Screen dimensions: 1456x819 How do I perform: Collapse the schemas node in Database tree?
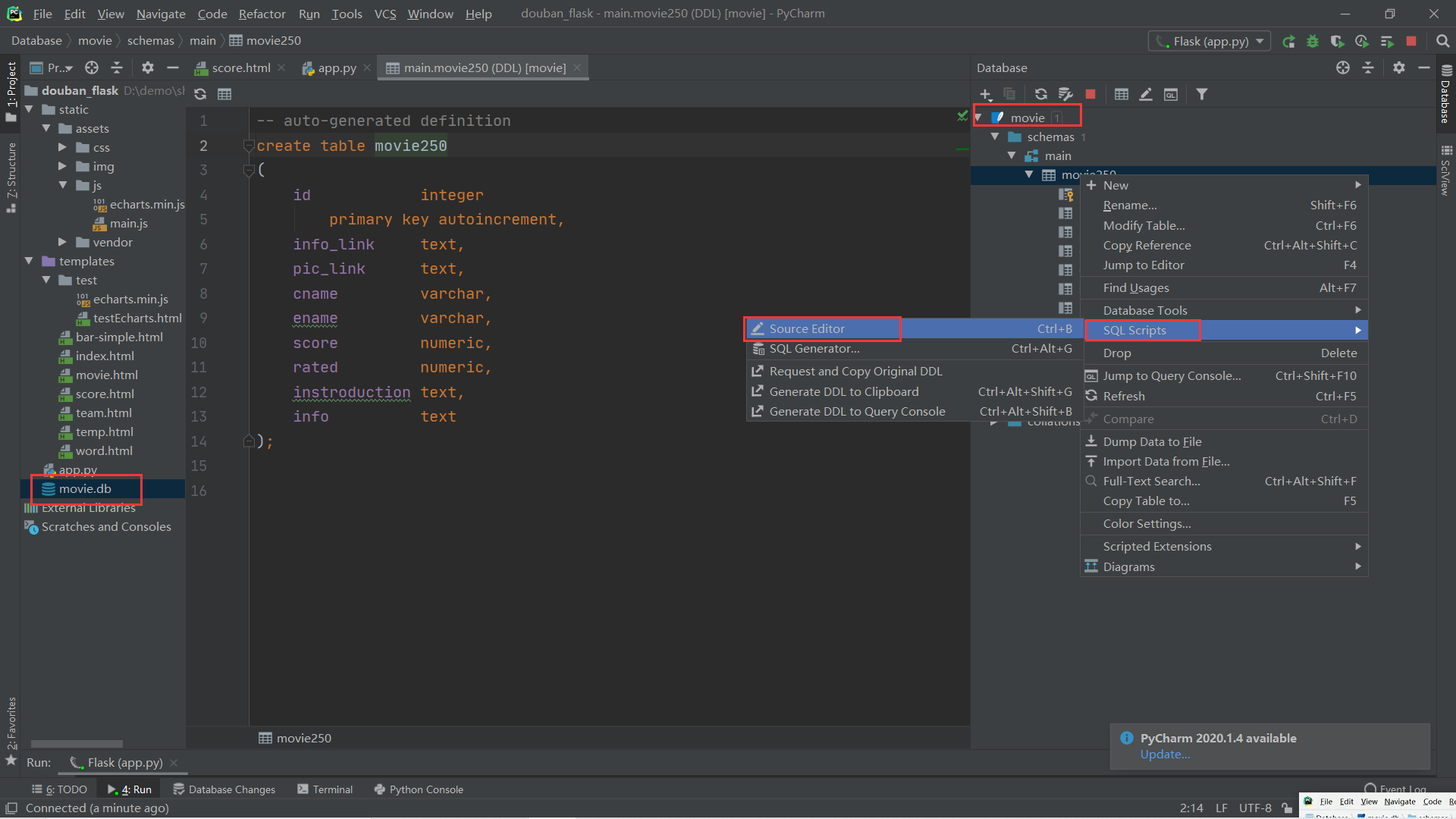point(995,136)
